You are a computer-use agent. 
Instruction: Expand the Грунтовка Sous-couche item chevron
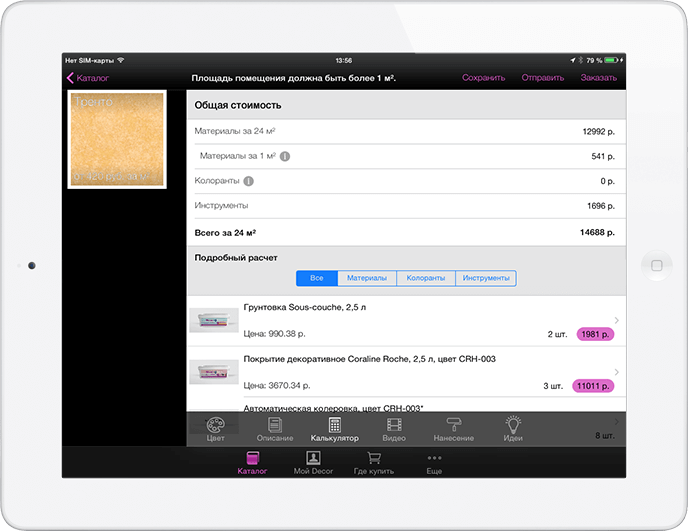617,320
